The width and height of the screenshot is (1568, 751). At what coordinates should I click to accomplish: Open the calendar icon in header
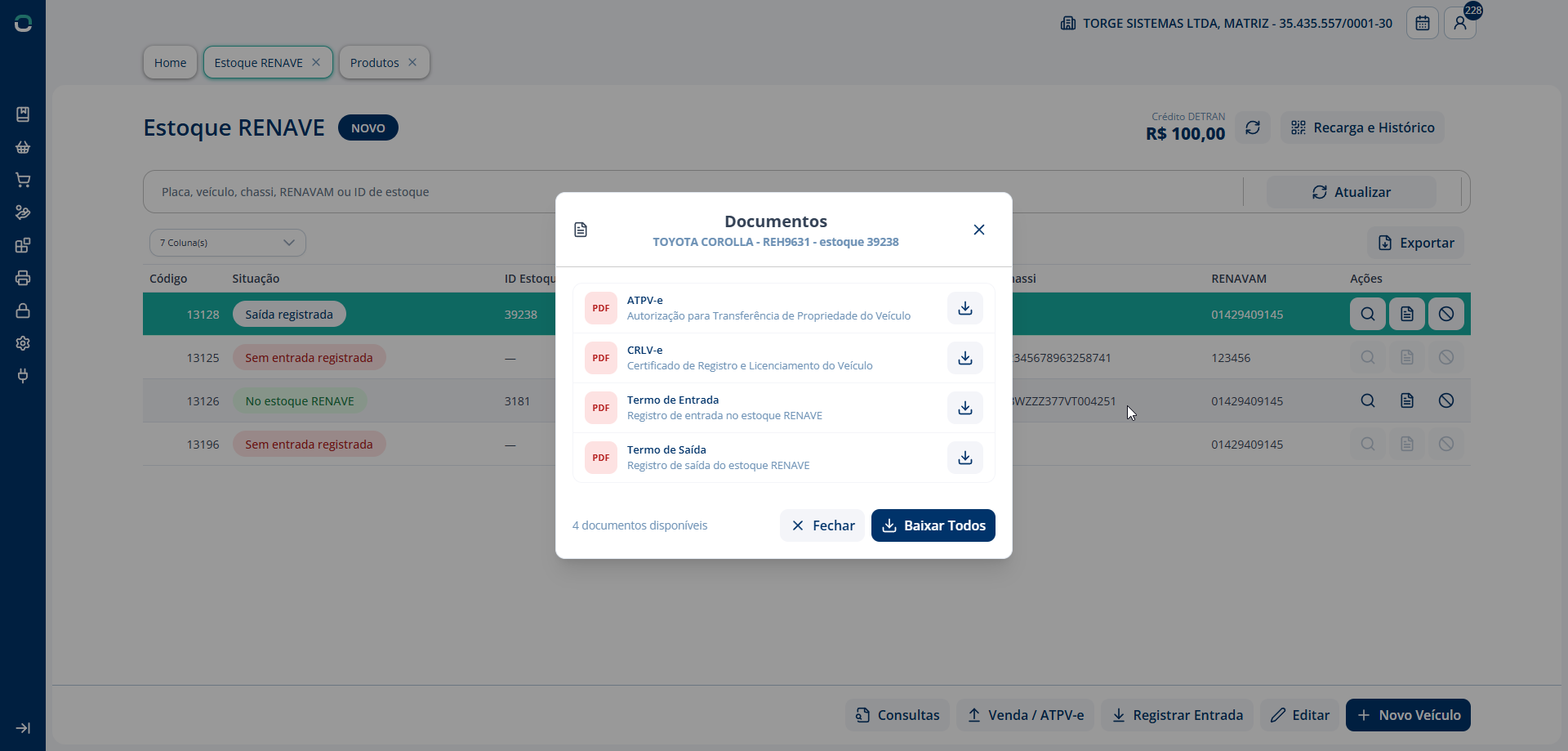(1423, 23)
